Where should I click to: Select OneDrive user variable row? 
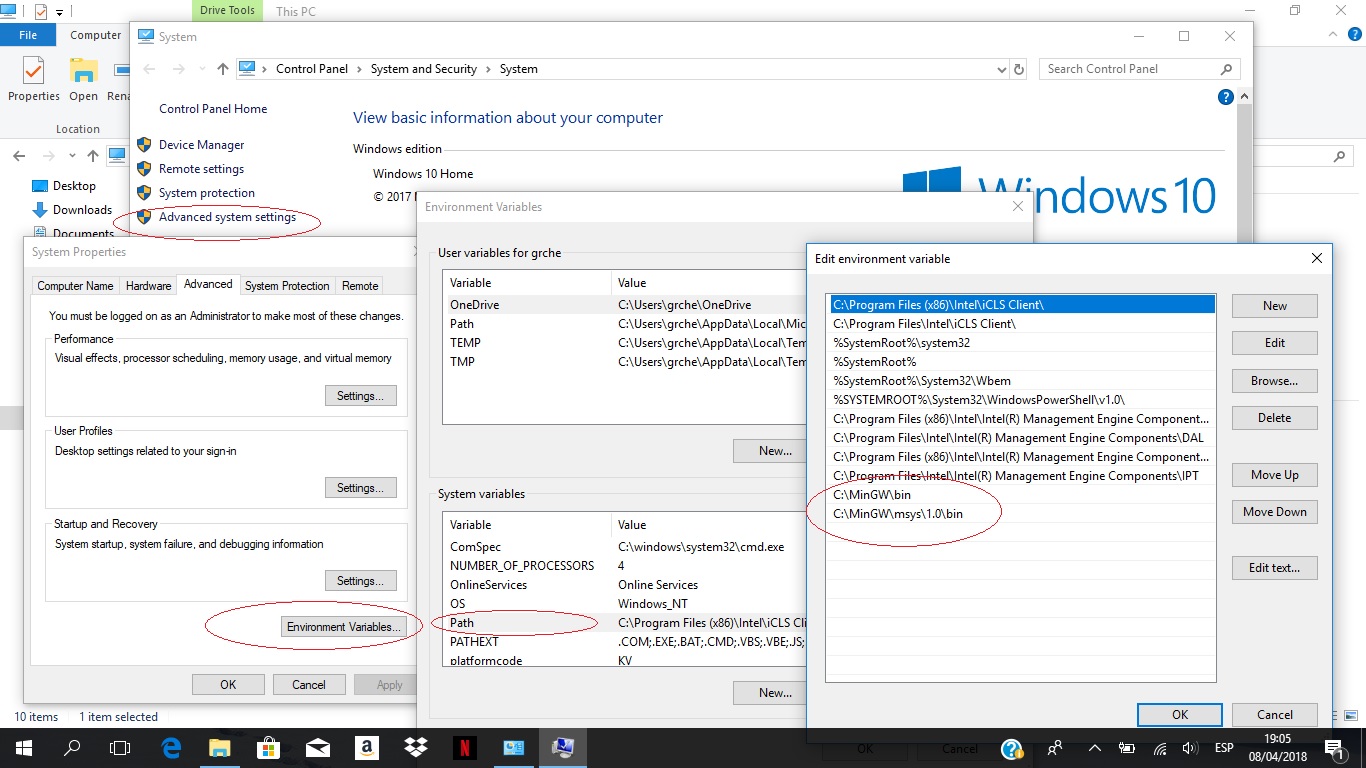626,305
